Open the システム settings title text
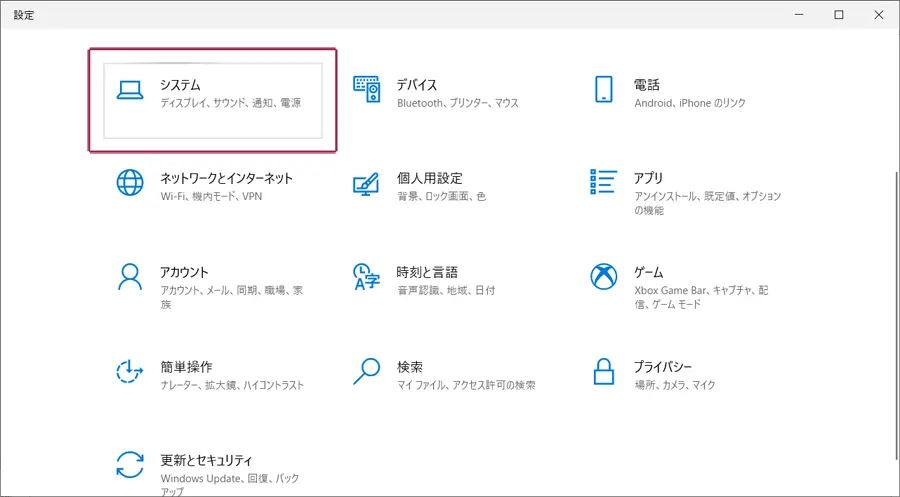The image size is (900, 497). coord(180,85)
